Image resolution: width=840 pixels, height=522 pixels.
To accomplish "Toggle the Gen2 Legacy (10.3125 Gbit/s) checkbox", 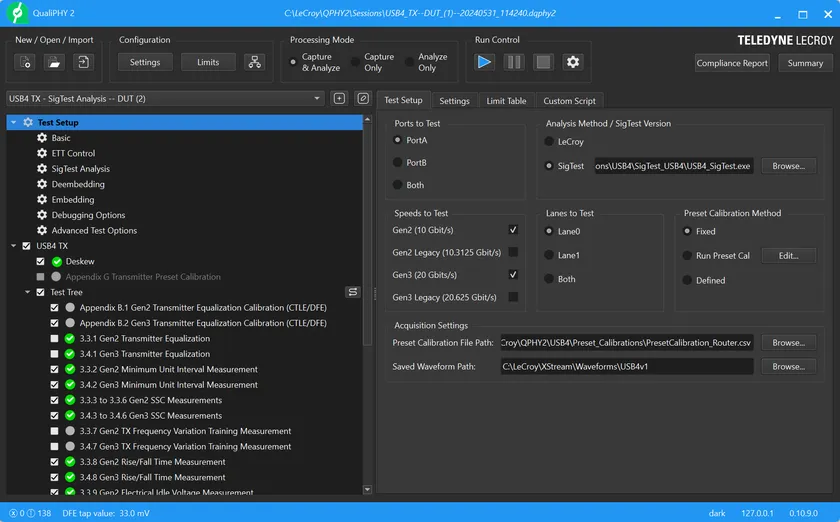I will coord(513,253).
